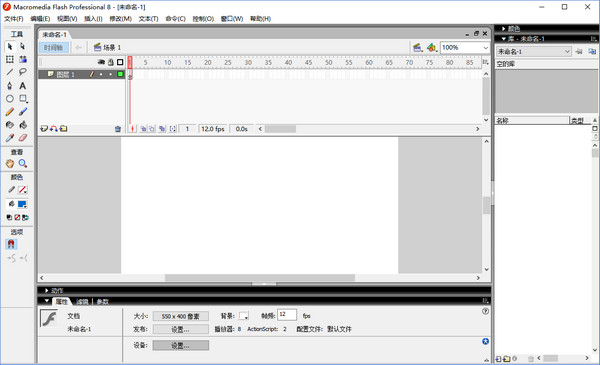Select the Free Transform tool
Viewport: 600px width, 365px height.
(x=10, y=59)
